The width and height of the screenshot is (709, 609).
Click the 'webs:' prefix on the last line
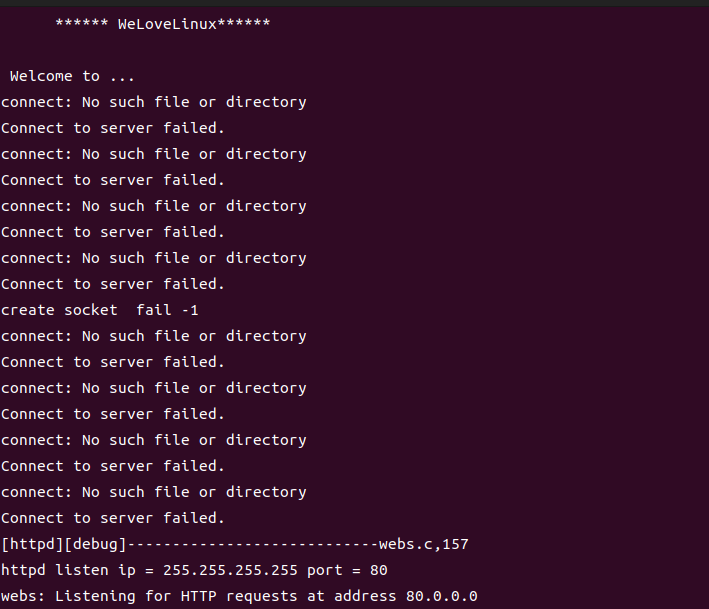[23, 596]
